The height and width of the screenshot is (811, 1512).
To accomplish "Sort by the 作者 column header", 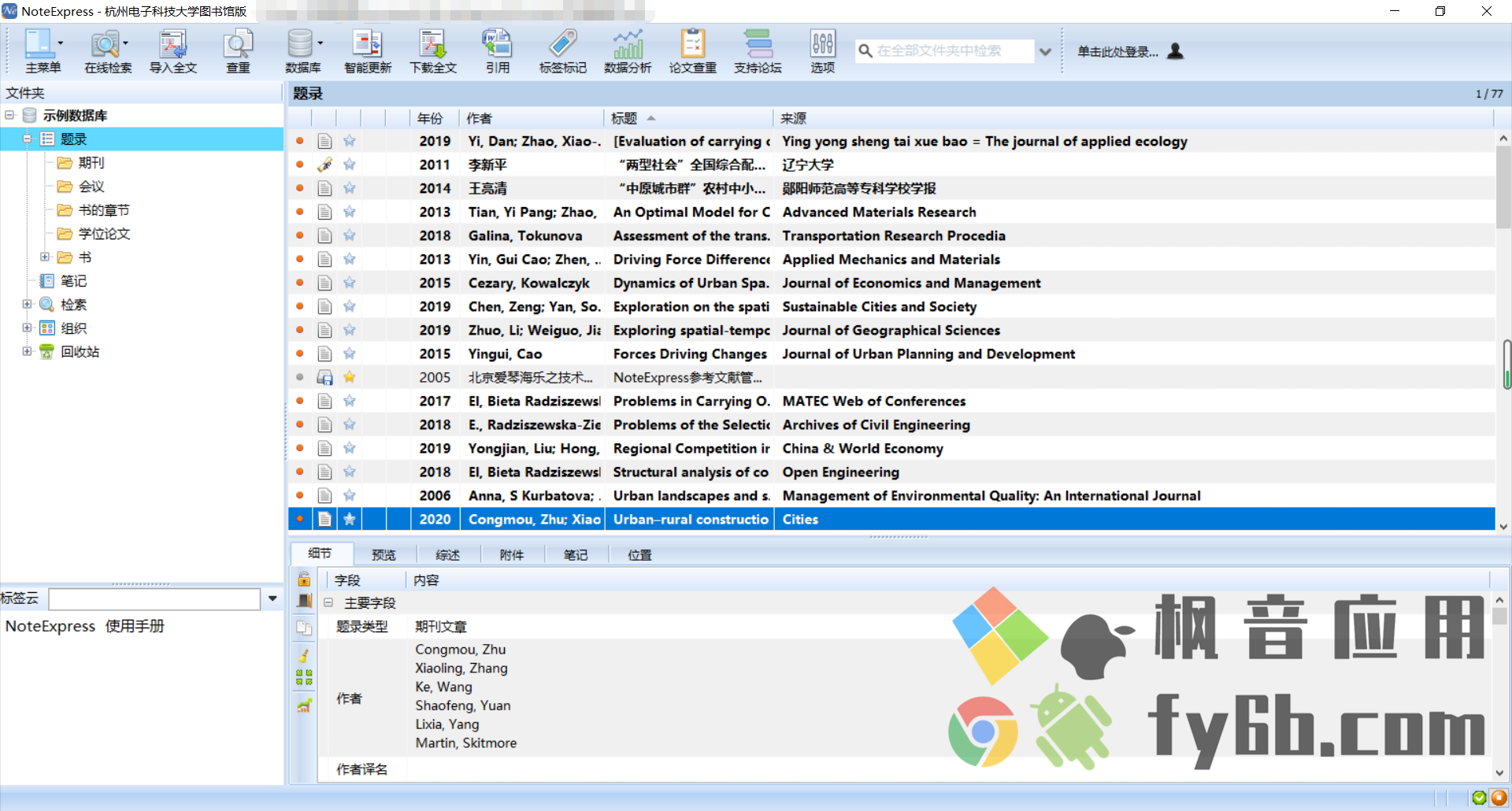I will [532, 118].
